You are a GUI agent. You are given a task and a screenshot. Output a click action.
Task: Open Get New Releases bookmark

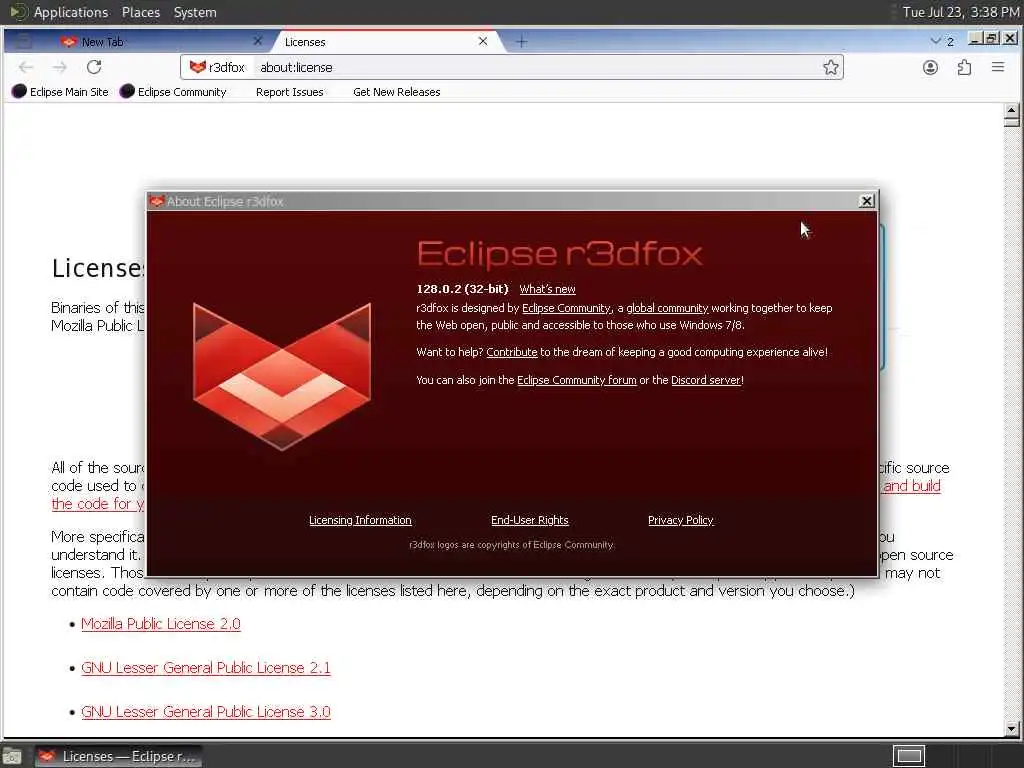[x=396, y=92]
